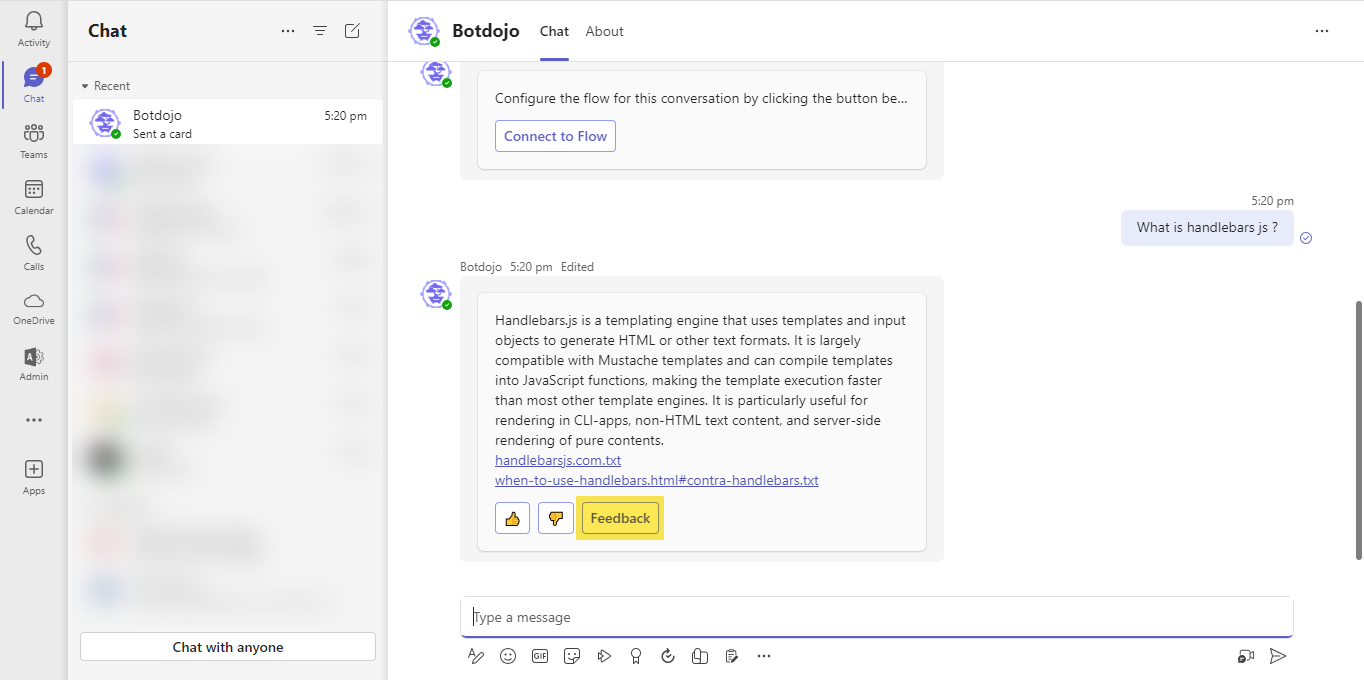Open the Chat section in sidebar
This screenshot has height=680, width=1364.
[34, 85]
